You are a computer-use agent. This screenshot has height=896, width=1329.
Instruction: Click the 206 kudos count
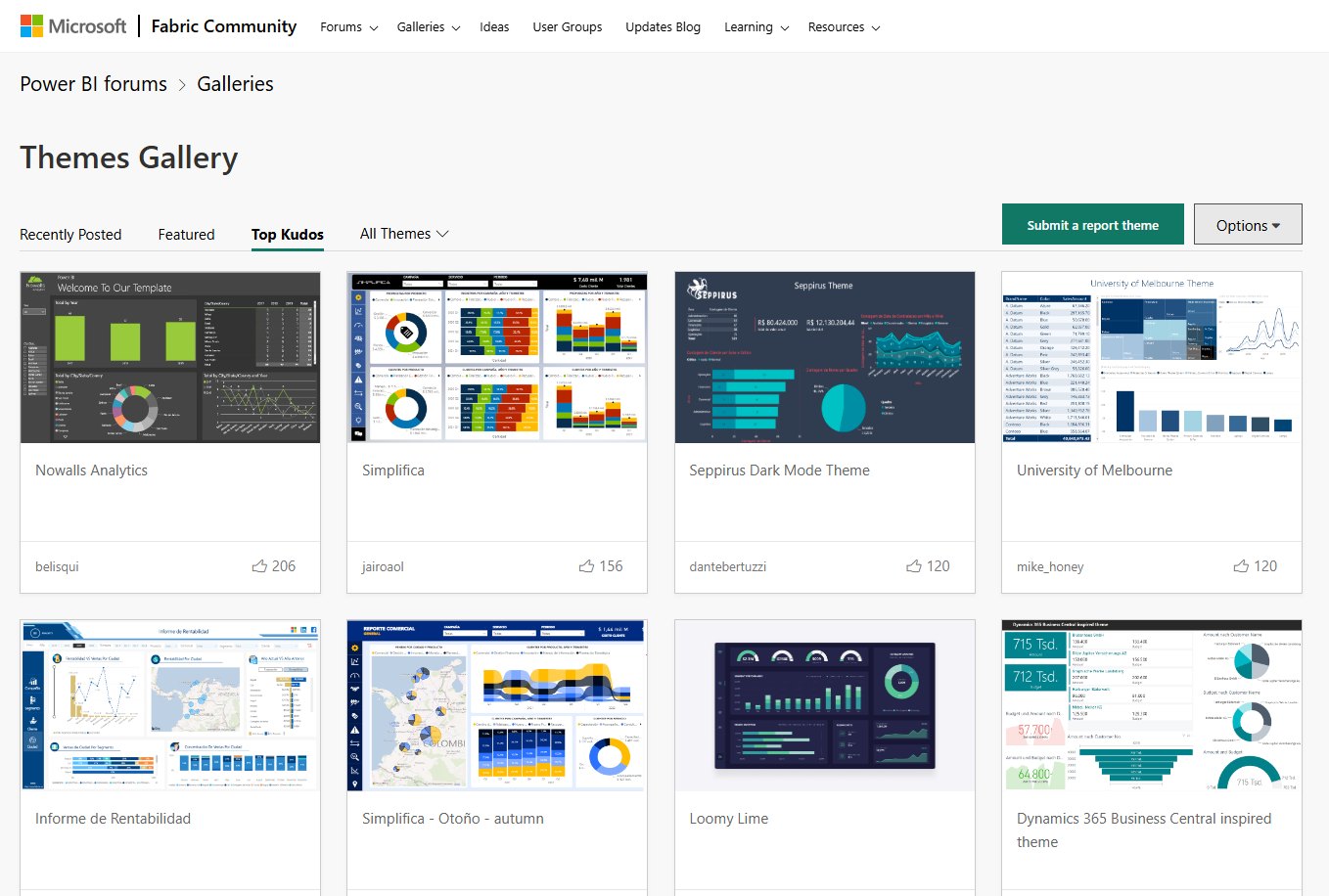[284, 566]
